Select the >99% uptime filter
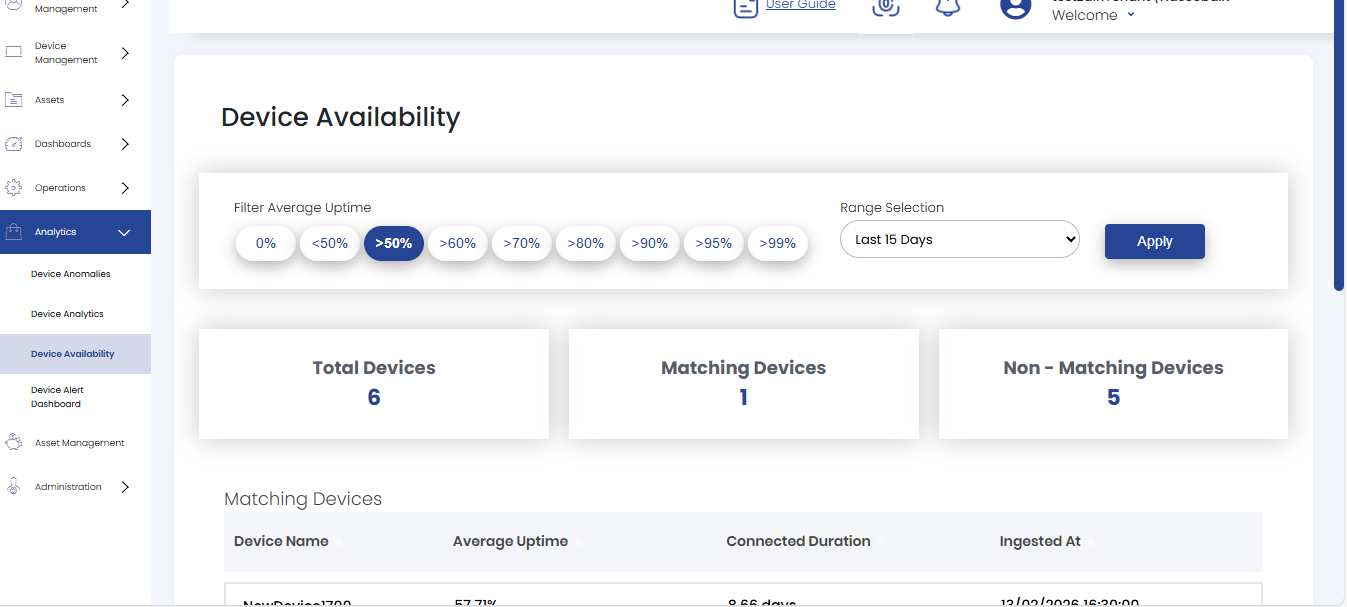This screenshot has width=1347, height=607. click(x=778, y=243)
